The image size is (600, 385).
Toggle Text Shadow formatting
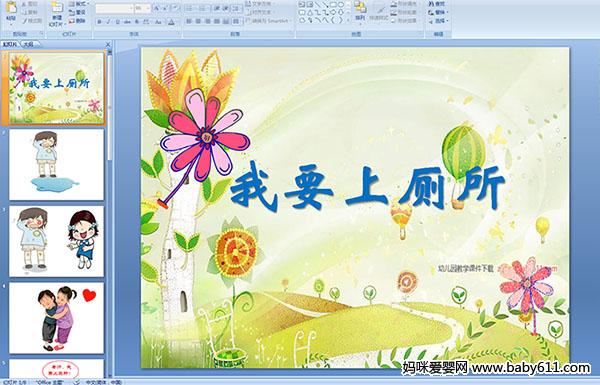pos(137,22)
